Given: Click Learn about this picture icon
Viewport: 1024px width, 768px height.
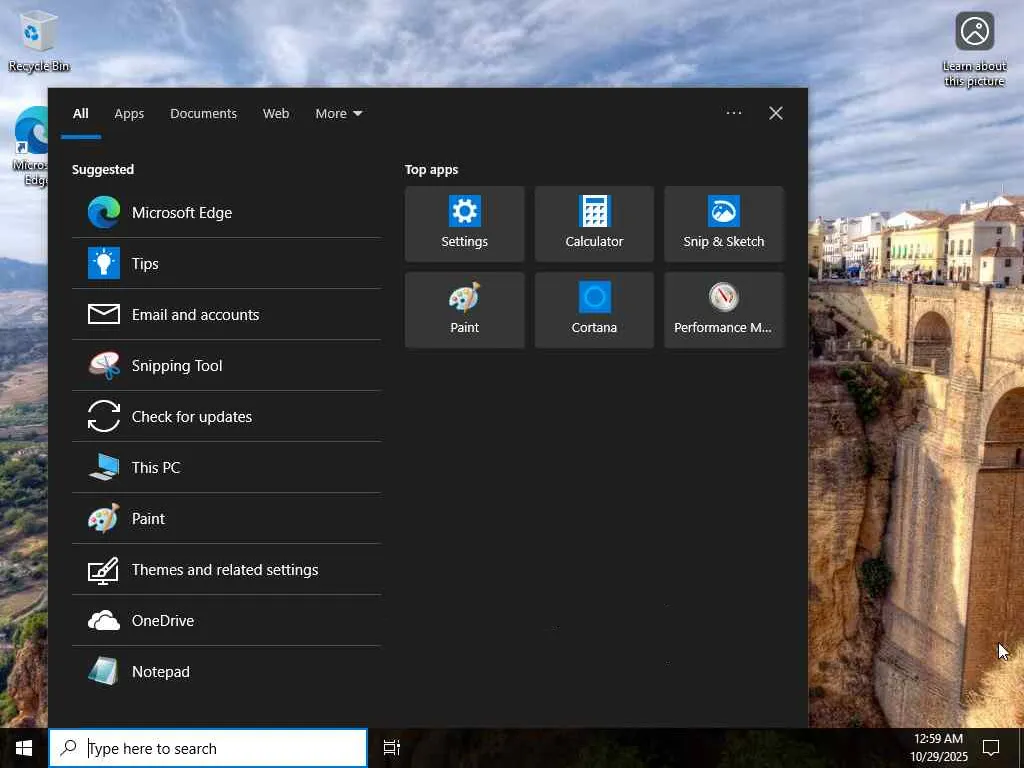Looking at the screenshot, I should [974, 50].
